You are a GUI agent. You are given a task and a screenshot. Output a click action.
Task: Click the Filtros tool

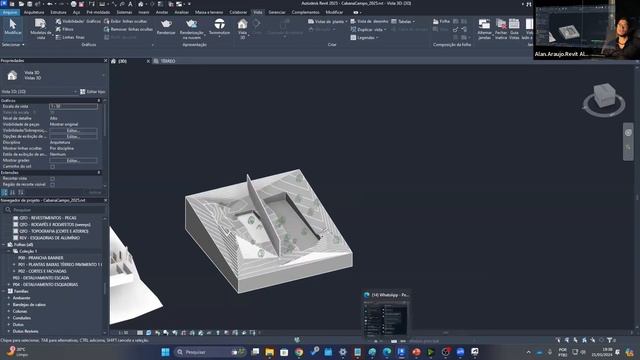(65, 29)
